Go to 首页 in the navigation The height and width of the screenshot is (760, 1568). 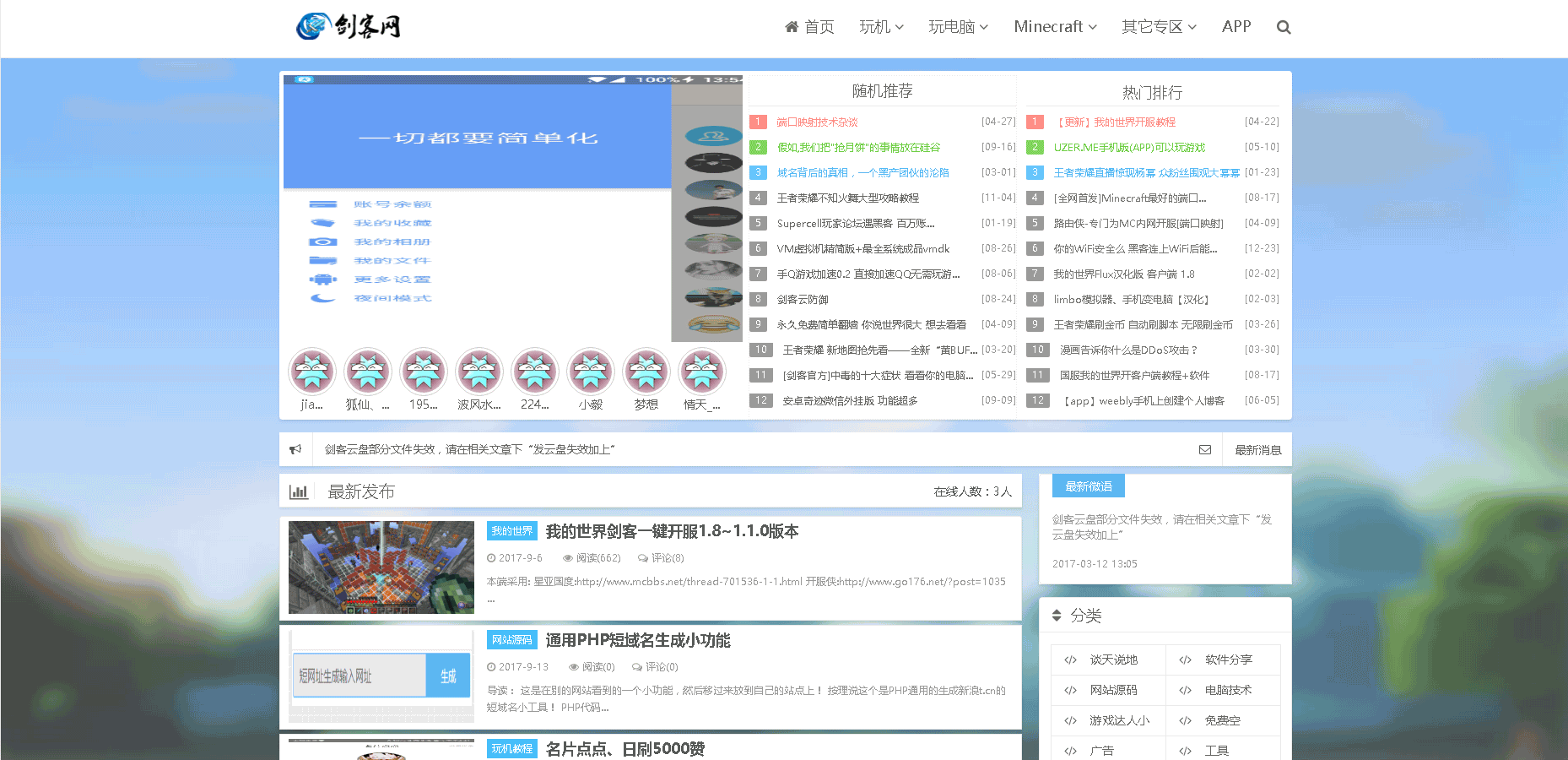click(809, 27)
